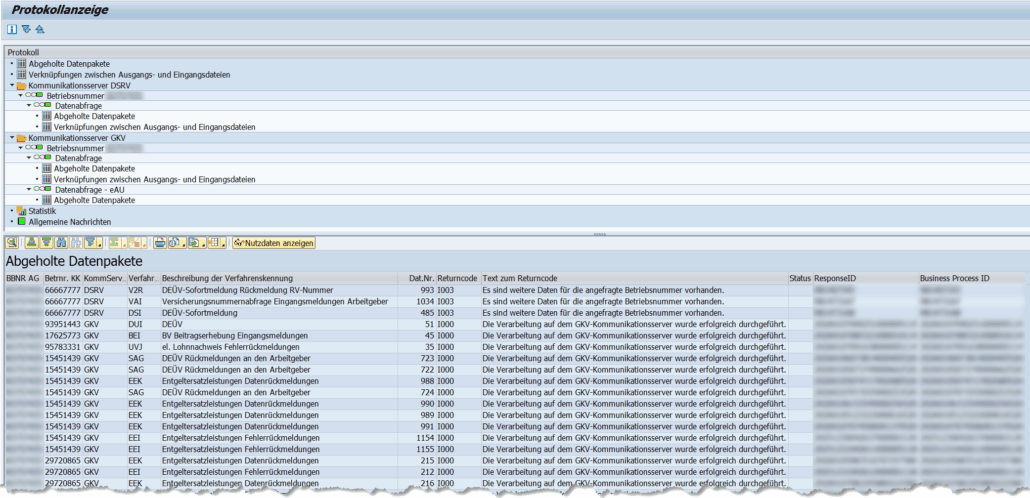
Task: Click the Returncode column header
Action: 457,277
